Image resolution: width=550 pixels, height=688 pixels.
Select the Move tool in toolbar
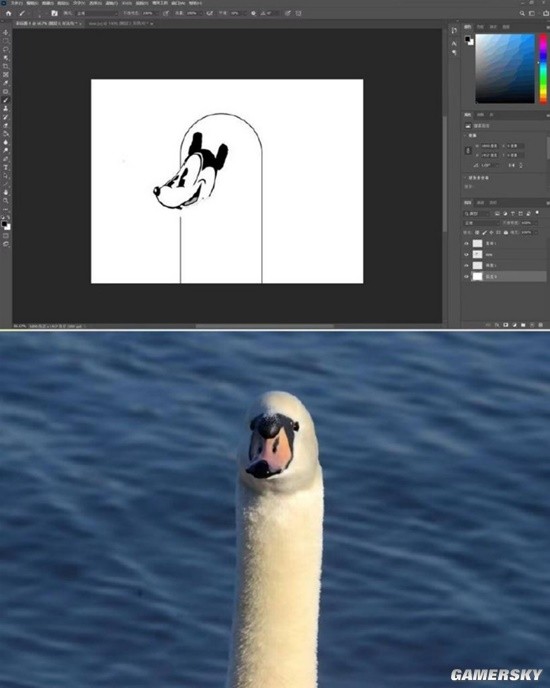pyautogui.click(x=6, y=33)
